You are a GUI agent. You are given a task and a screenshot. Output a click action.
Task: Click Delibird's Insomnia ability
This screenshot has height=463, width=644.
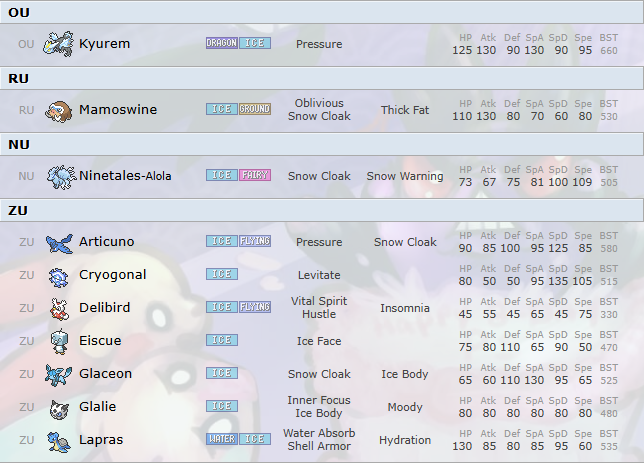point(405,308)
